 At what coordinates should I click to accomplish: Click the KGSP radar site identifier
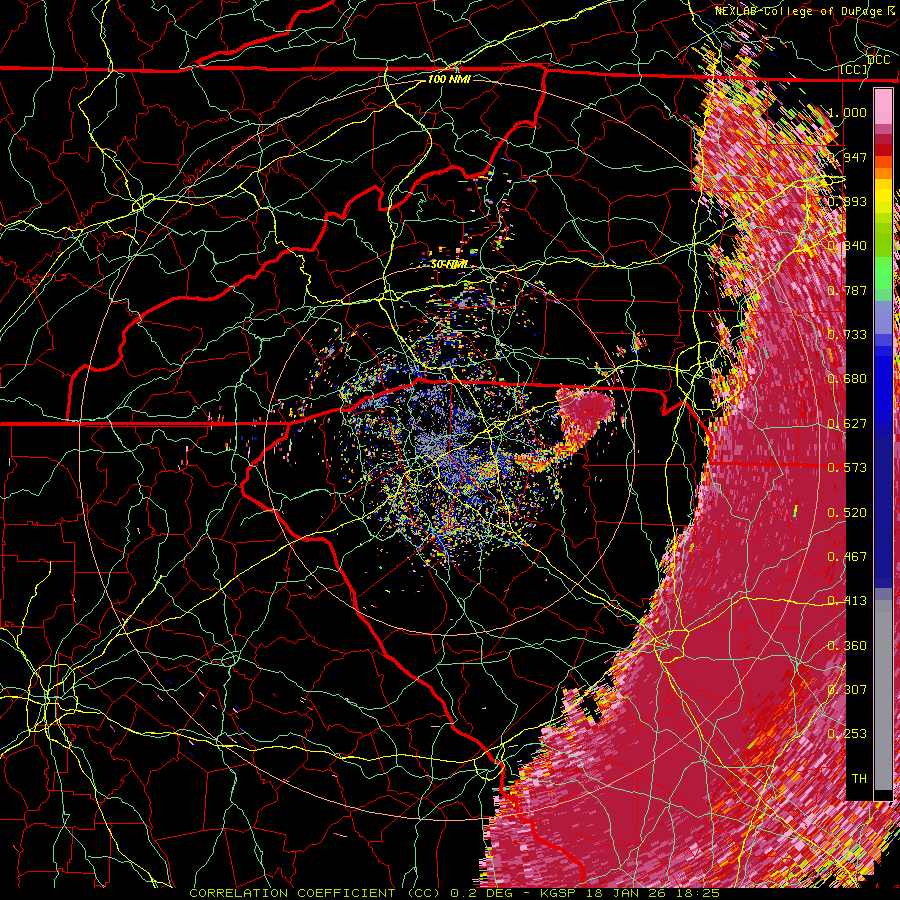[x=559, y=893]
